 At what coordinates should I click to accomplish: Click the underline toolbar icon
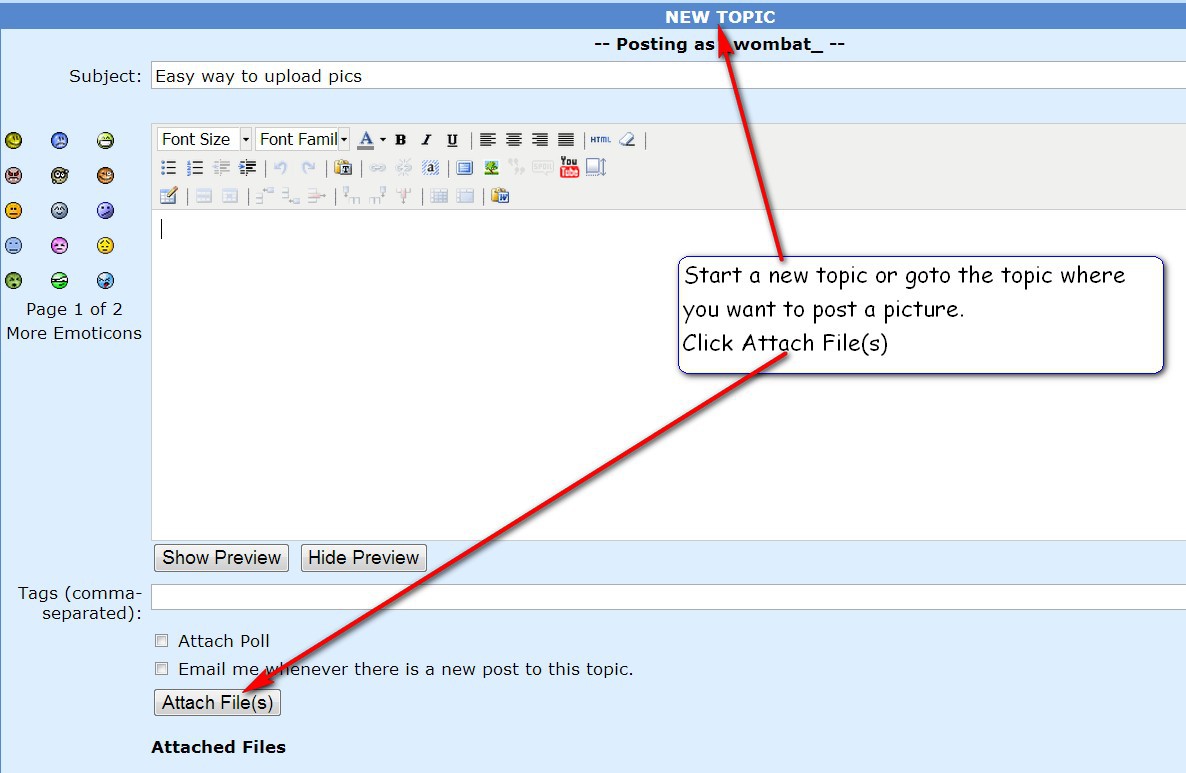coord(452,140)
